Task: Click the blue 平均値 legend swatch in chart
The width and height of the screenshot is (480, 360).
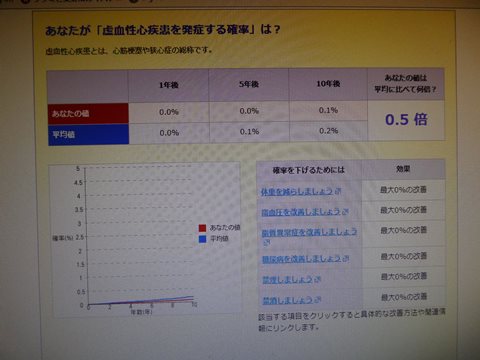Action: (202, 239)
